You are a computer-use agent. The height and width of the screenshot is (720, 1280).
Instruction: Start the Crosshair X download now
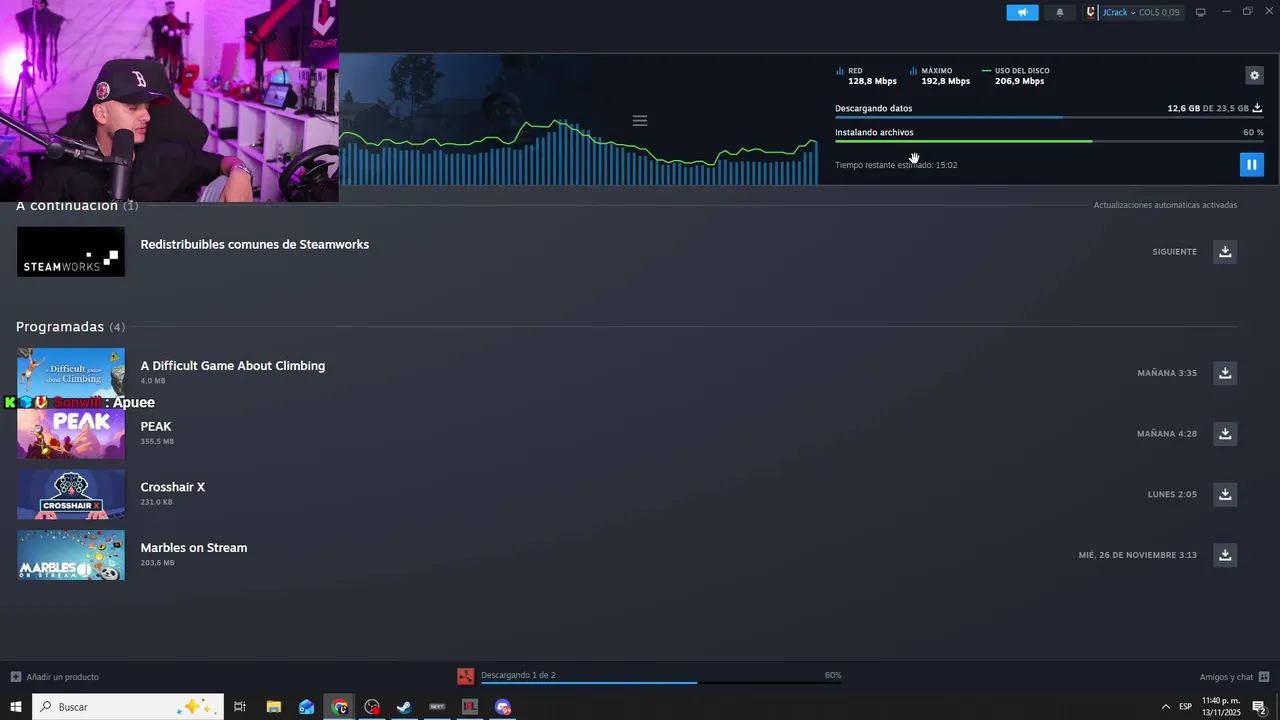click(x=1225, y=494)
